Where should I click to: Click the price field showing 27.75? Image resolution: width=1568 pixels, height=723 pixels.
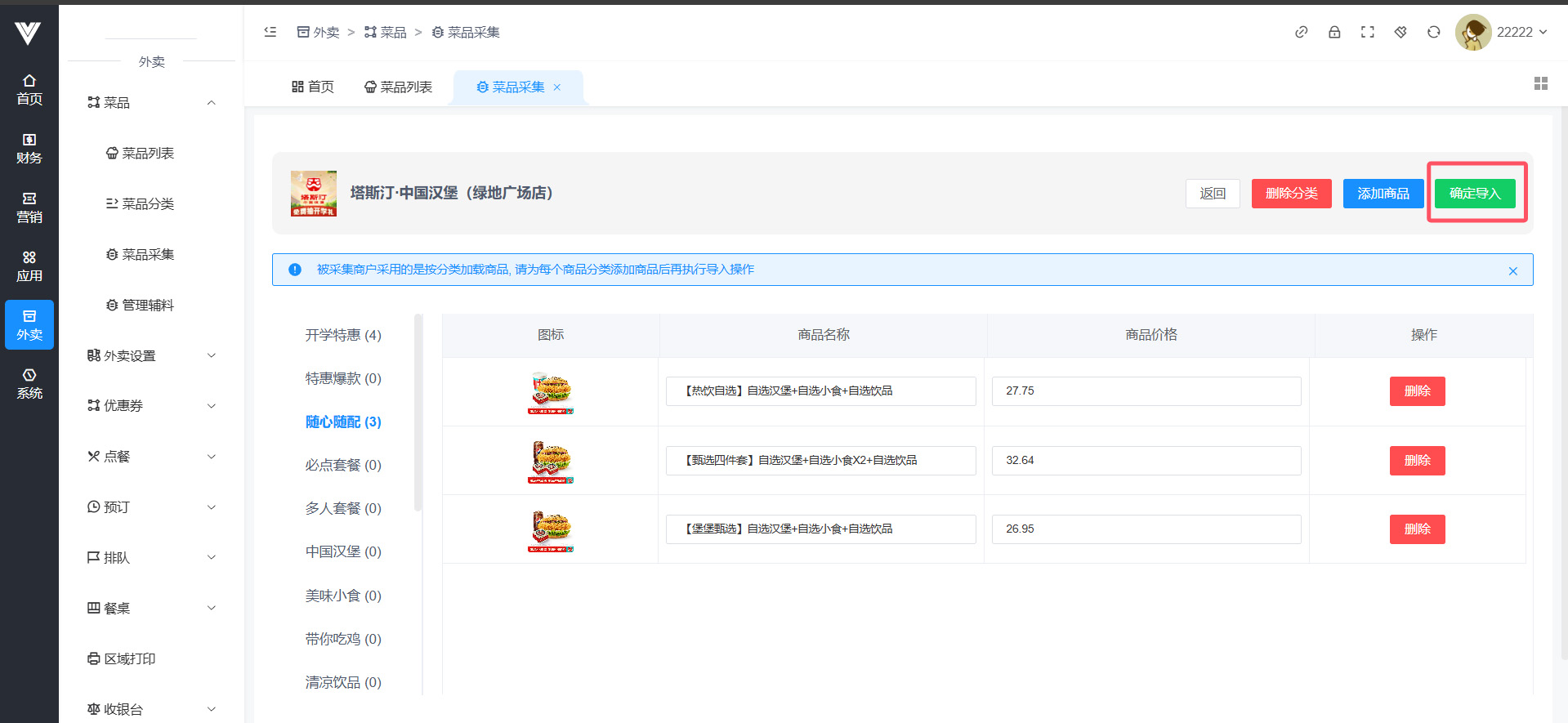pos(1146,391)
